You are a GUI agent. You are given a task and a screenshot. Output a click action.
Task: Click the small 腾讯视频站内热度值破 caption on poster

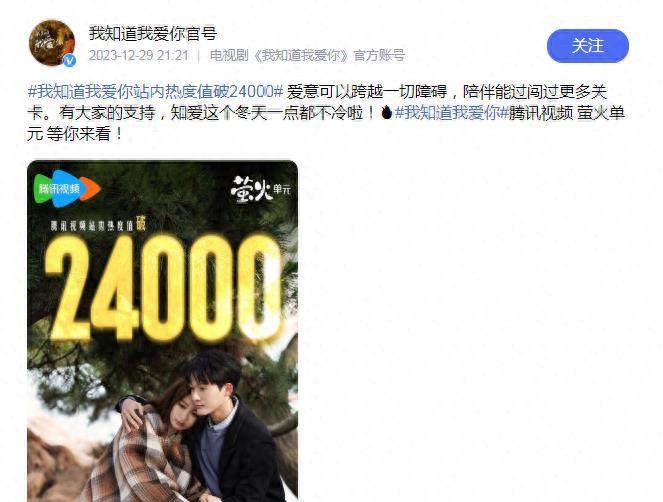pyautogui.click(x=98, y=225)
